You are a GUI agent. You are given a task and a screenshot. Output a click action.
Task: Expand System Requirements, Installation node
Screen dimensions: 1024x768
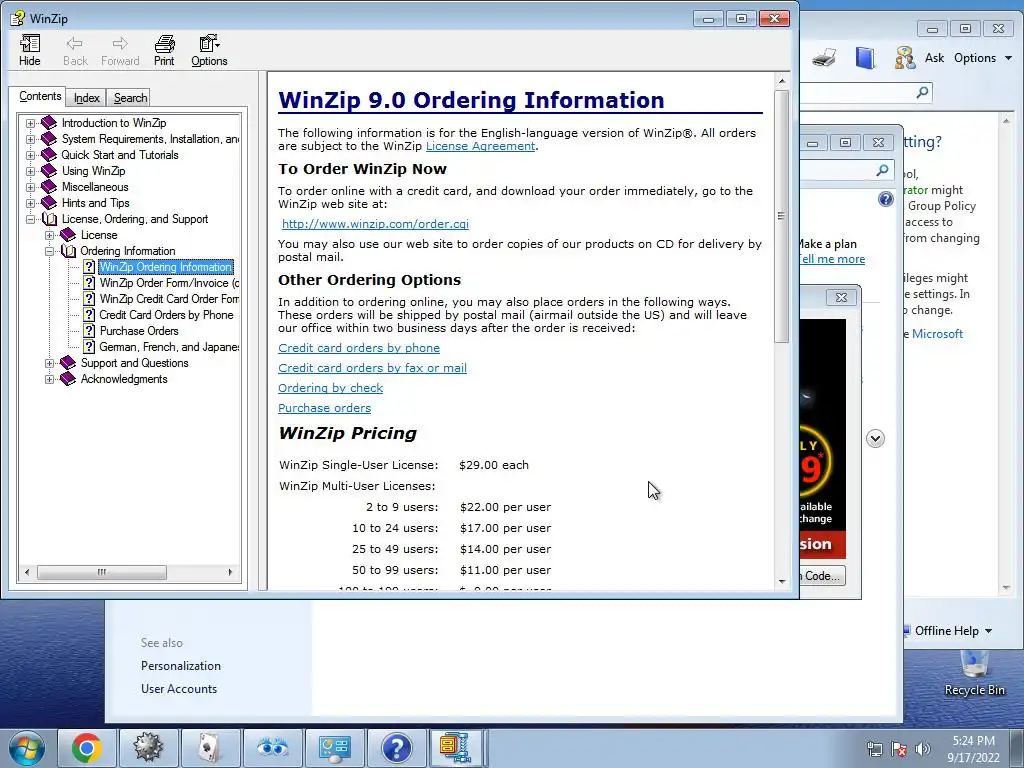[x=30, y=139]
